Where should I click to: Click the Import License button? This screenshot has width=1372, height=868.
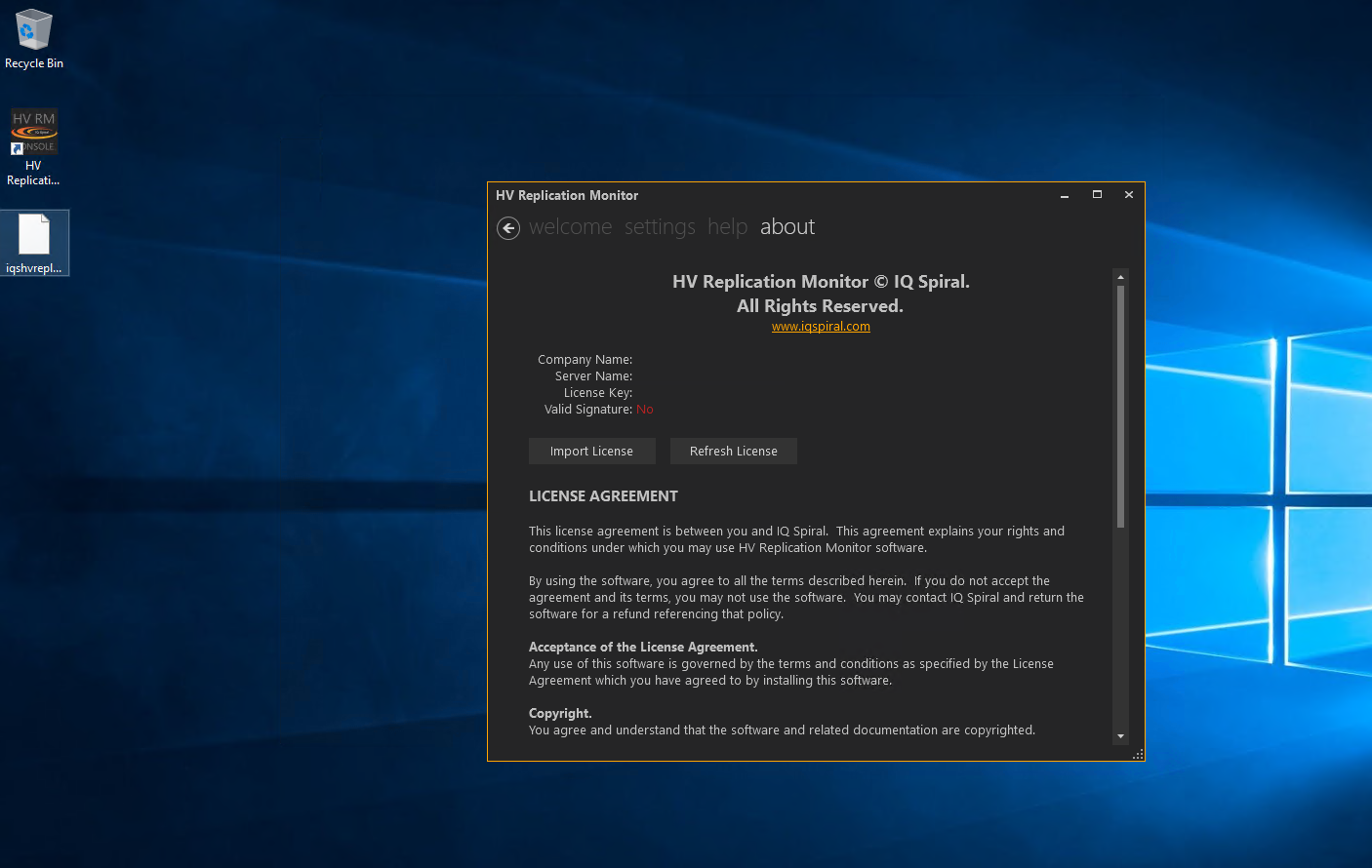[591, 451]
